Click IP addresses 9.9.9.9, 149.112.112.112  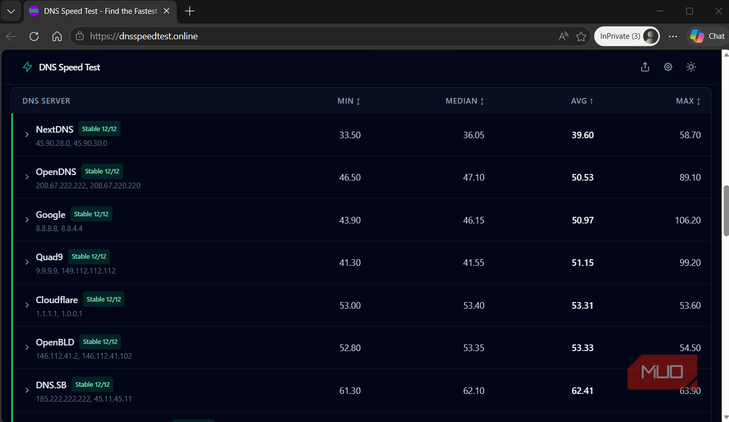point(76,270)
